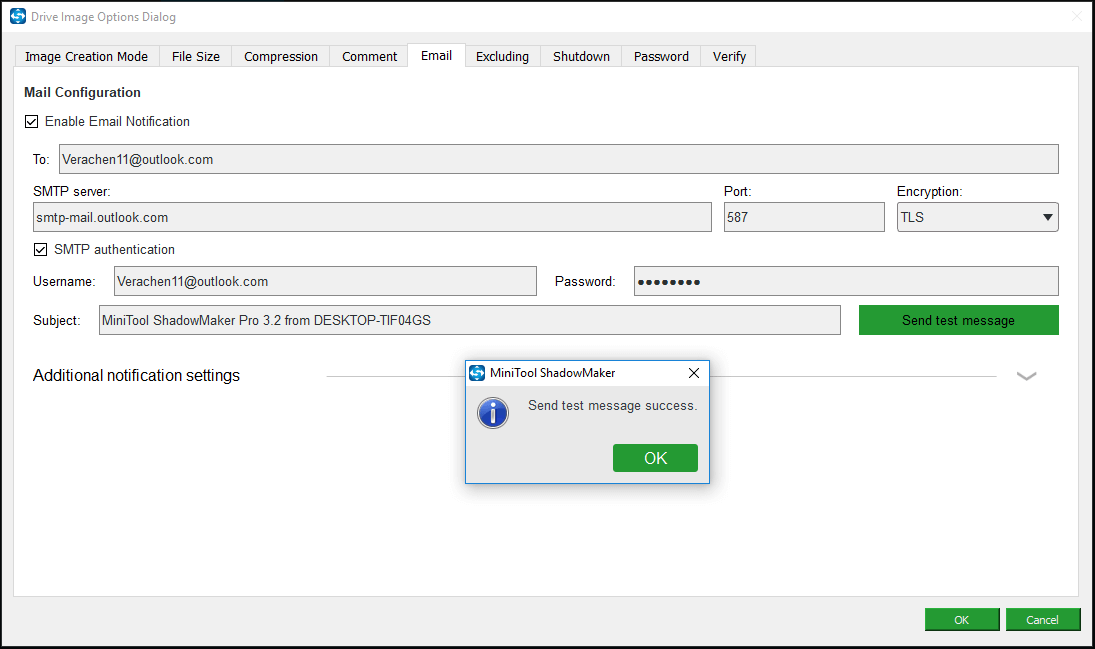Click 'MiniTool ShadowMaker' popup title text
The image size is (1095, 649).
(x=552, y=373)
